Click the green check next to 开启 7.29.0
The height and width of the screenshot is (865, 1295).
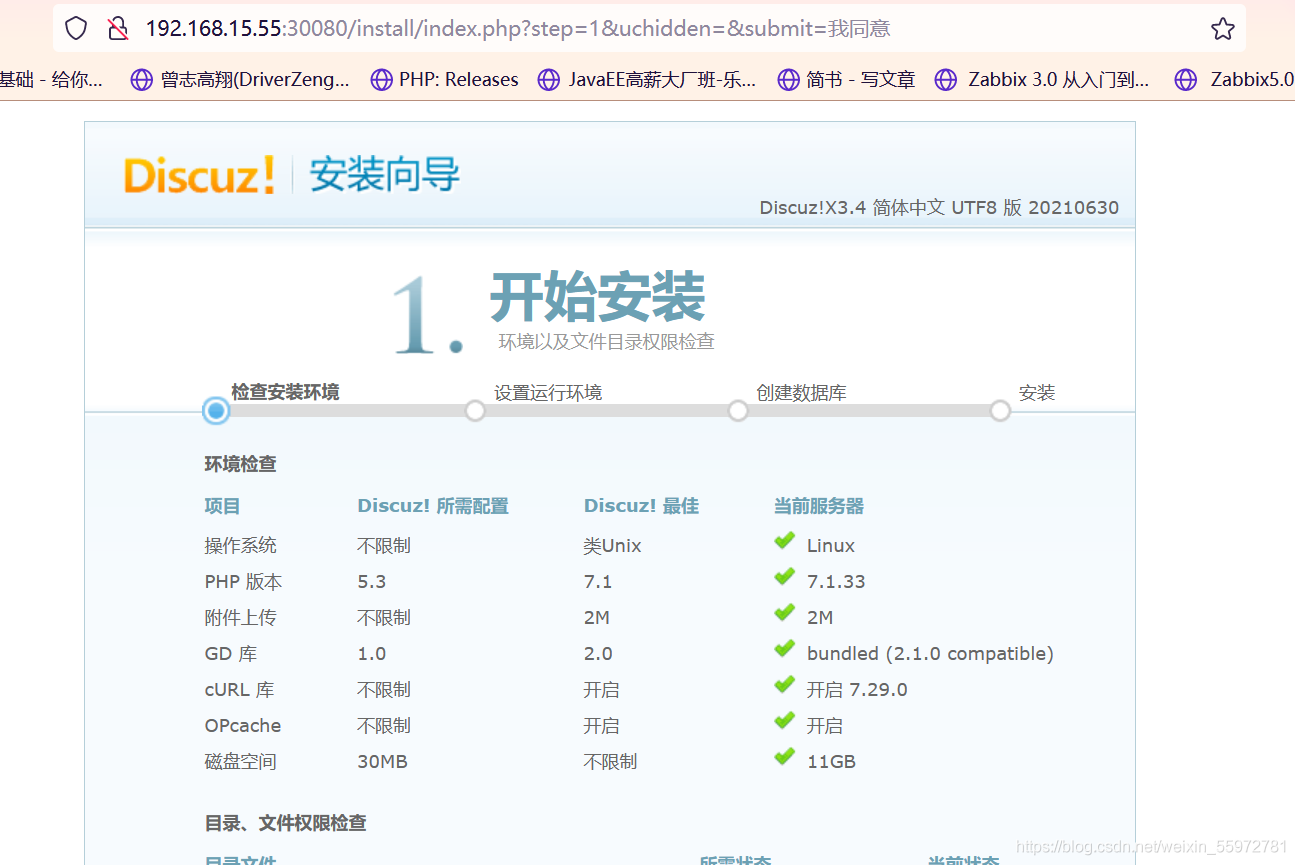coord(784,685)
